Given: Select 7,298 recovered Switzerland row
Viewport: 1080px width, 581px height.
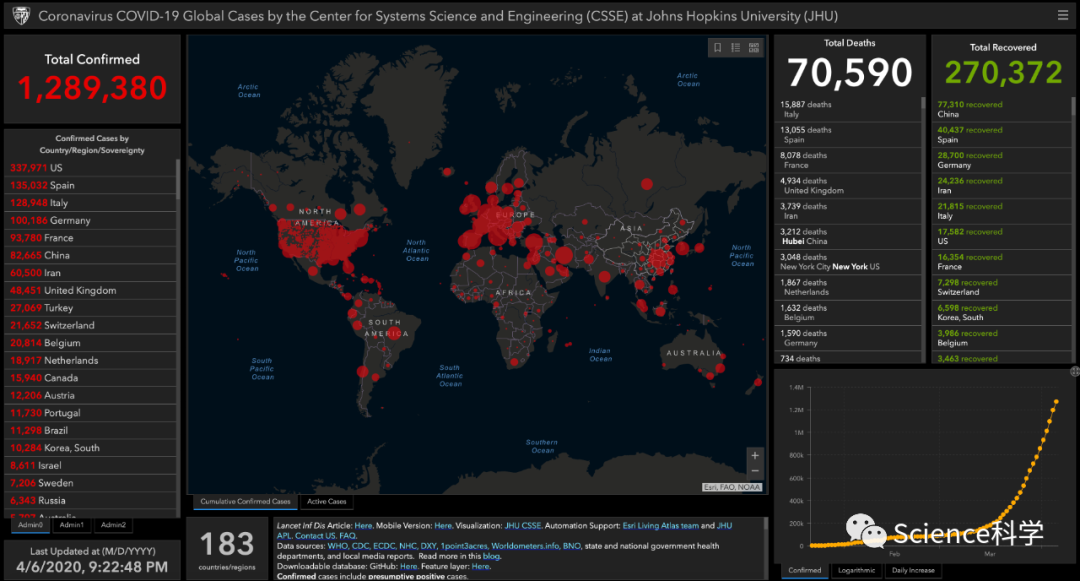Looking at the screenshot, I should click(x=1001, y=288).
